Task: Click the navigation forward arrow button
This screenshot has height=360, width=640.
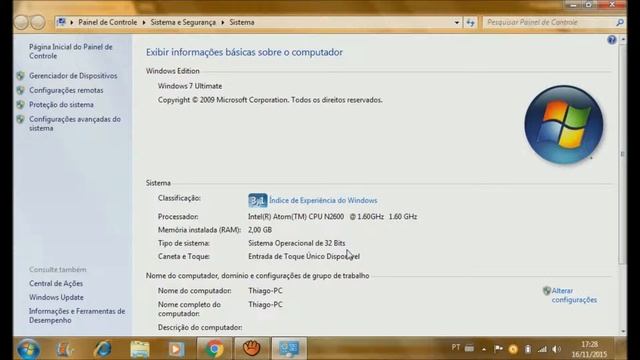Action: [x=38, y=22]
